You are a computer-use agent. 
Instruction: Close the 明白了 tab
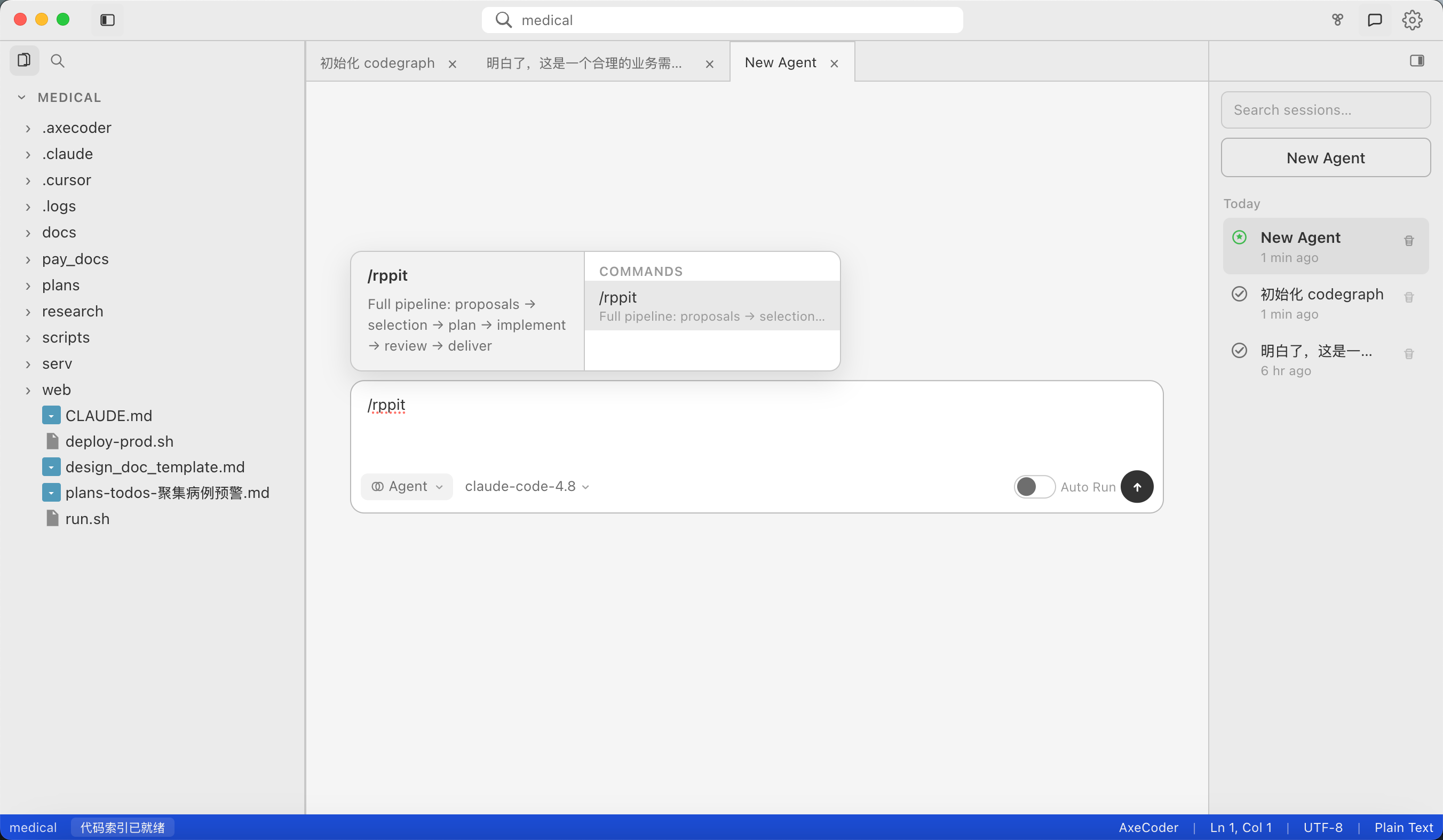[709, 64]
